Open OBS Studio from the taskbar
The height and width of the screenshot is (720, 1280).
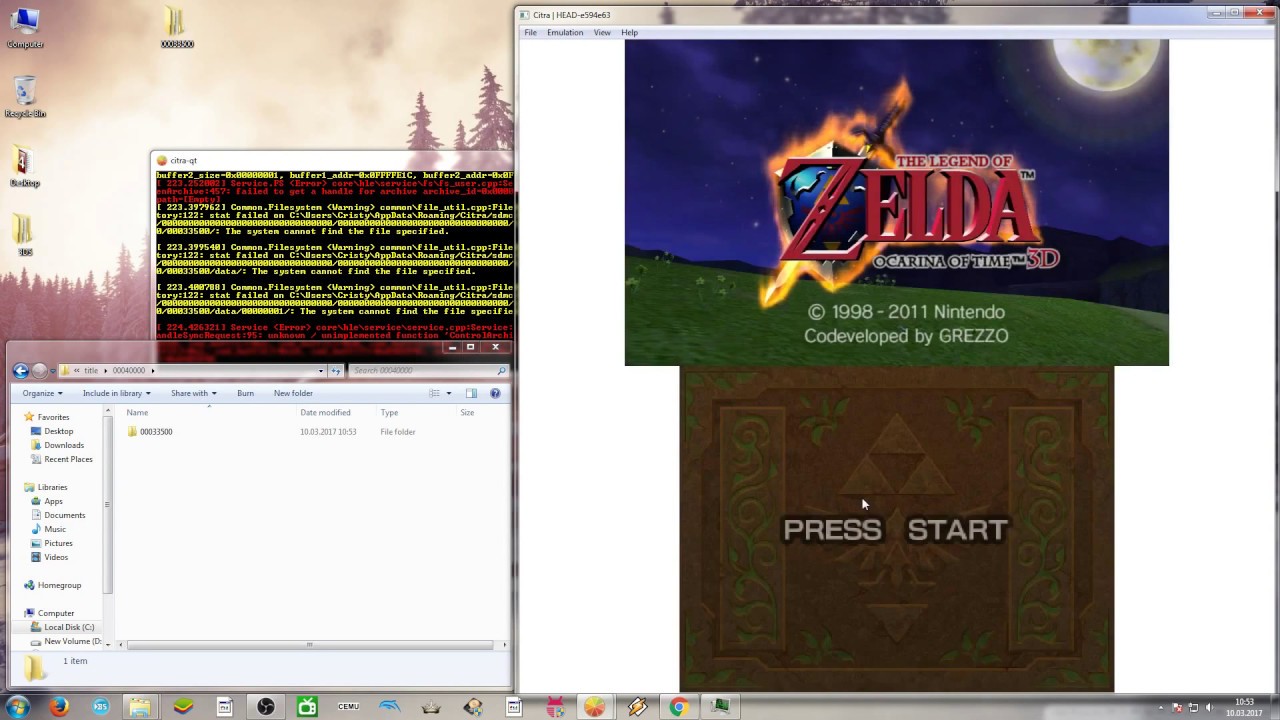266,707
